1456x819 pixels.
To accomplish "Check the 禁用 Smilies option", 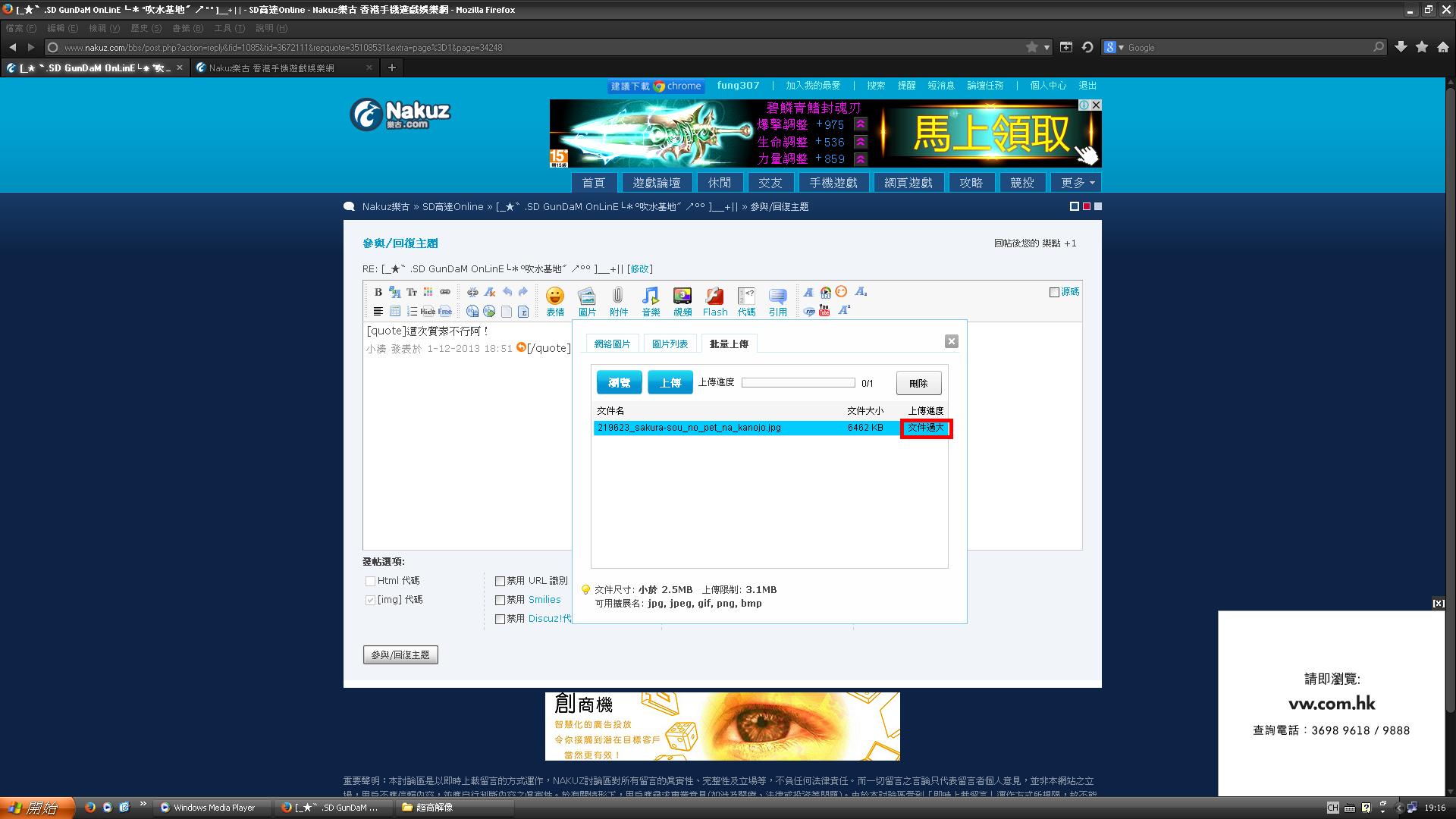I will (500, 600).
